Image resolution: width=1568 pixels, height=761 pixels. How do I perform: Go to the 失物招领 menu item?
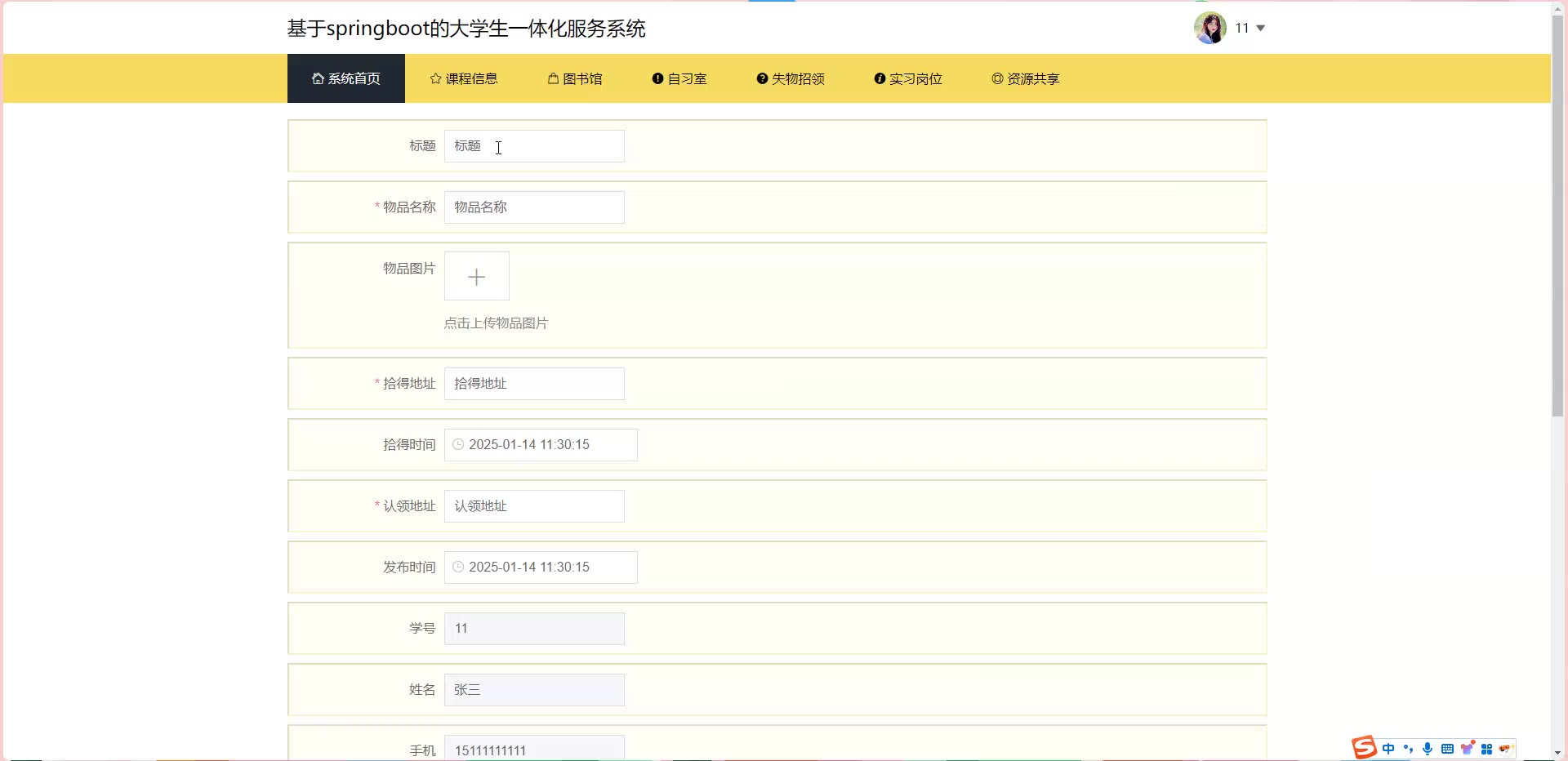[x=790, y=79]
